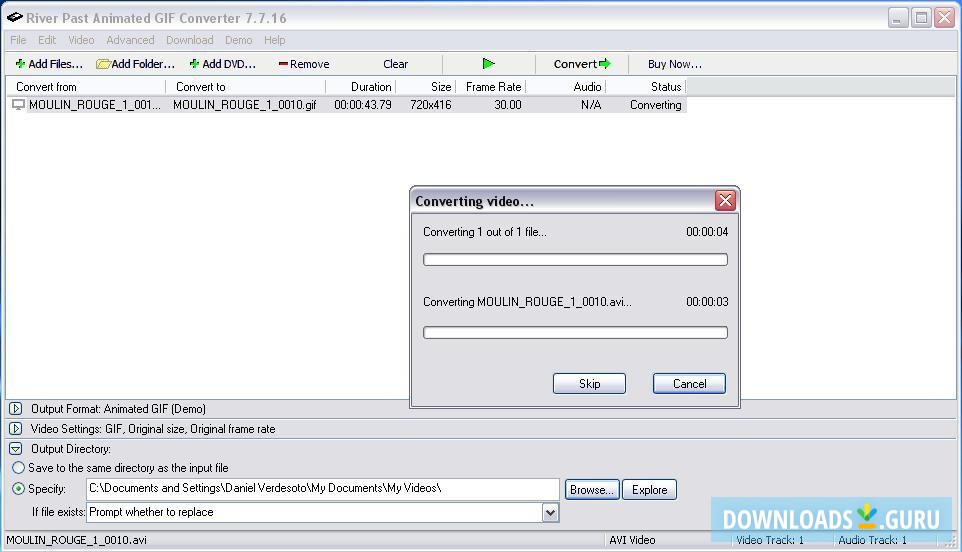Click the Status column header
This screenshot has width=962, height=552.
click(645, 86)
